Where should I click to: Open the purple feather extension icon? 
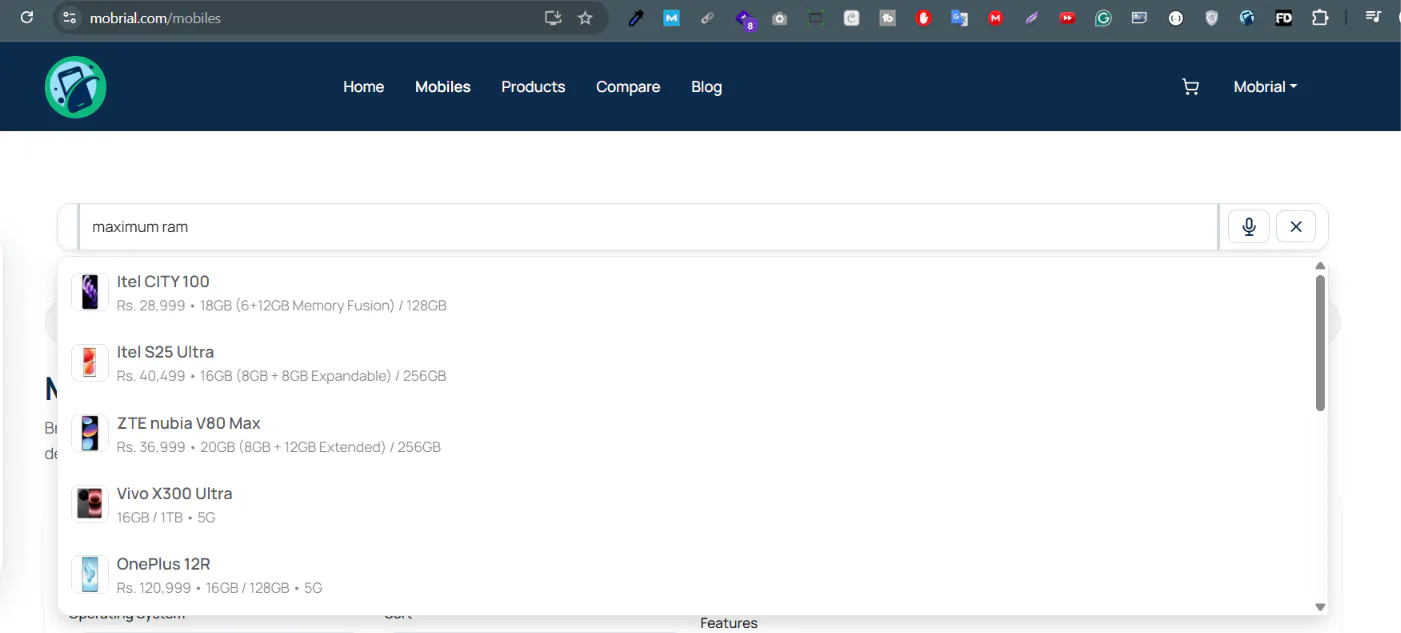[1032, 18]
